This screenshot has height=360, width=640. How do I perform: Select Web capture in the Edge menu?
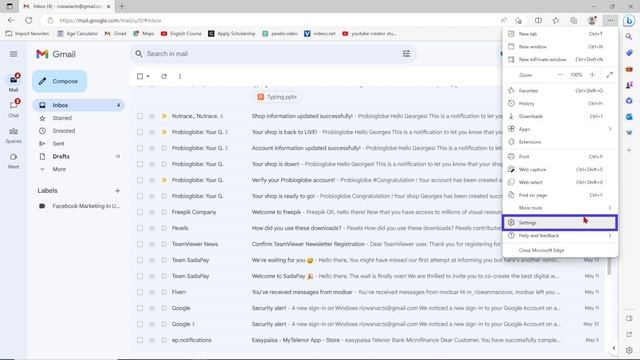coord(560,169)
